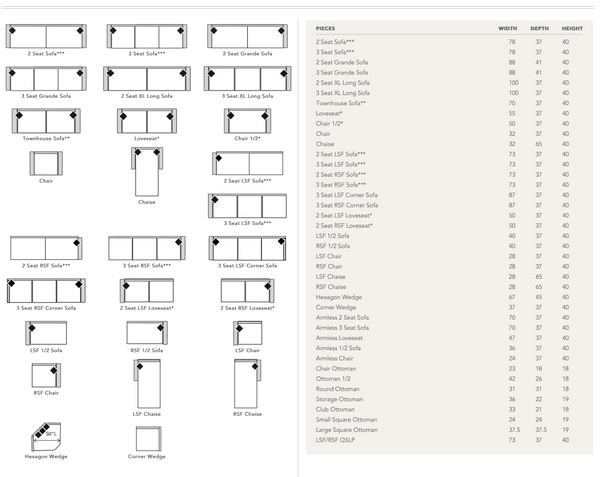
Task: Click the Hexagon Wedge diagram
Action: (46, 437)
